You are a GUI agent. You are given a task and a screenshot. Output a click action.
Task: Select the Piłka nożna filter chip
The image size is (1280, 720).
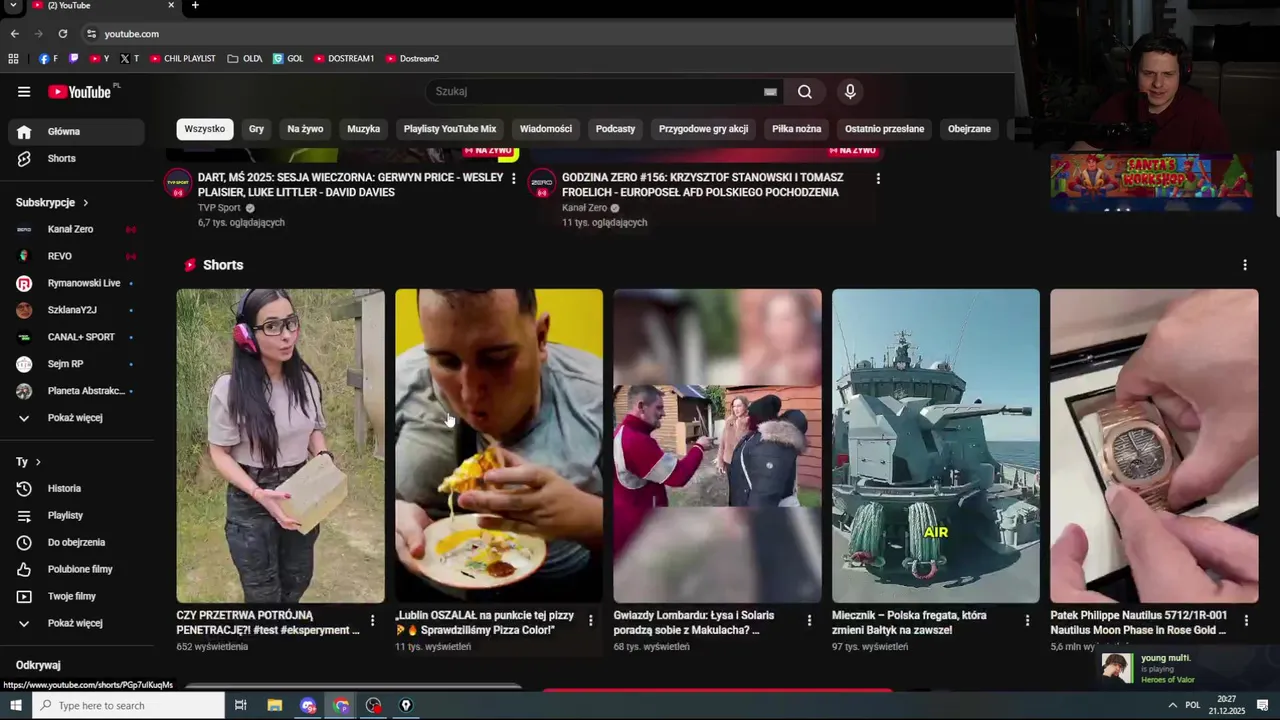[x=797, y=129]
